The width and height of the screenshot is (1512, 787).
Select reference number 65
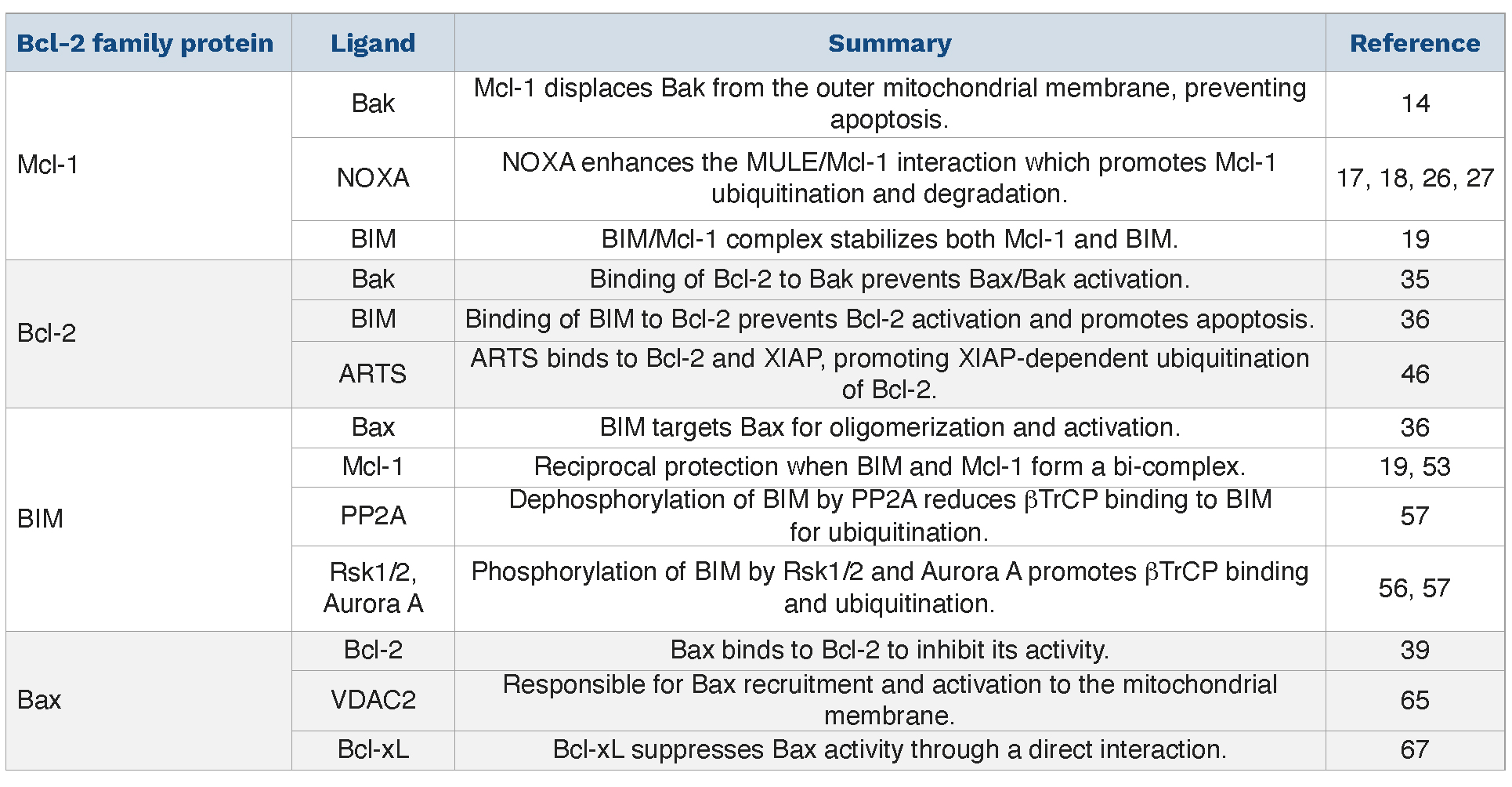pyautogui.click(x=1414, y=700)
